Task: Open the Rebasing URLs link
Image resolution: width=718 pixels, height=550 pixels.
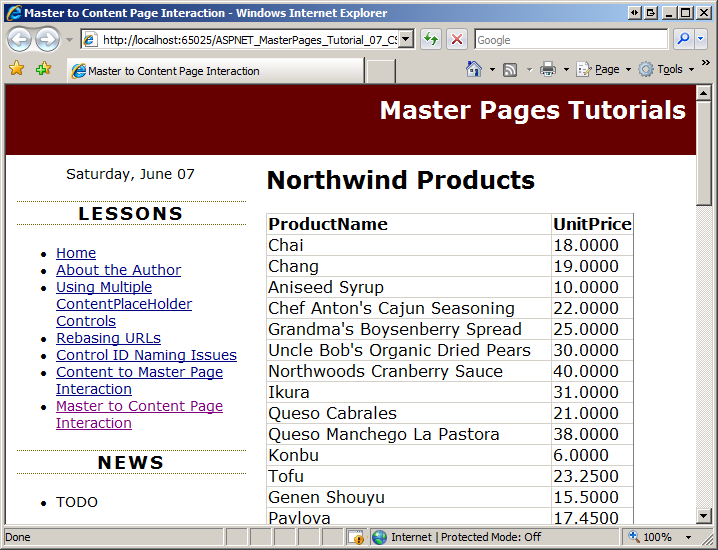Action: (109, 338)
